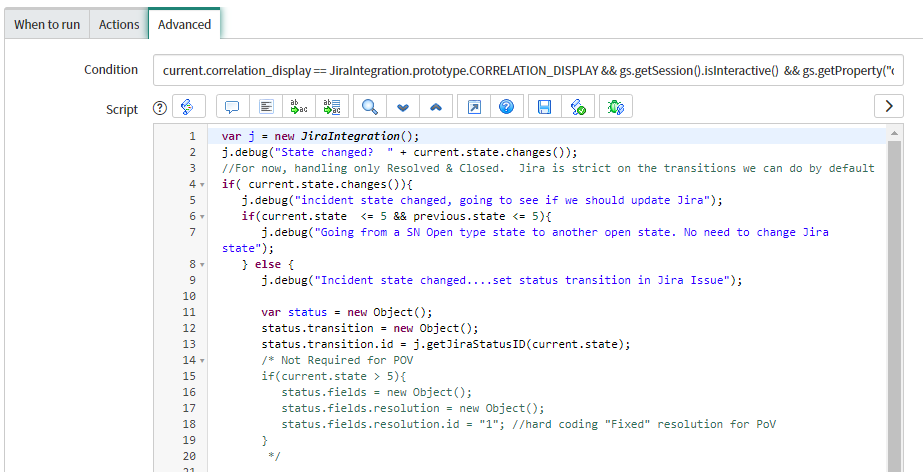Save the script with the floppy disk icon
Image resolution: width=923 pixels, height=472 pixels.
click(x=544, y=107)
